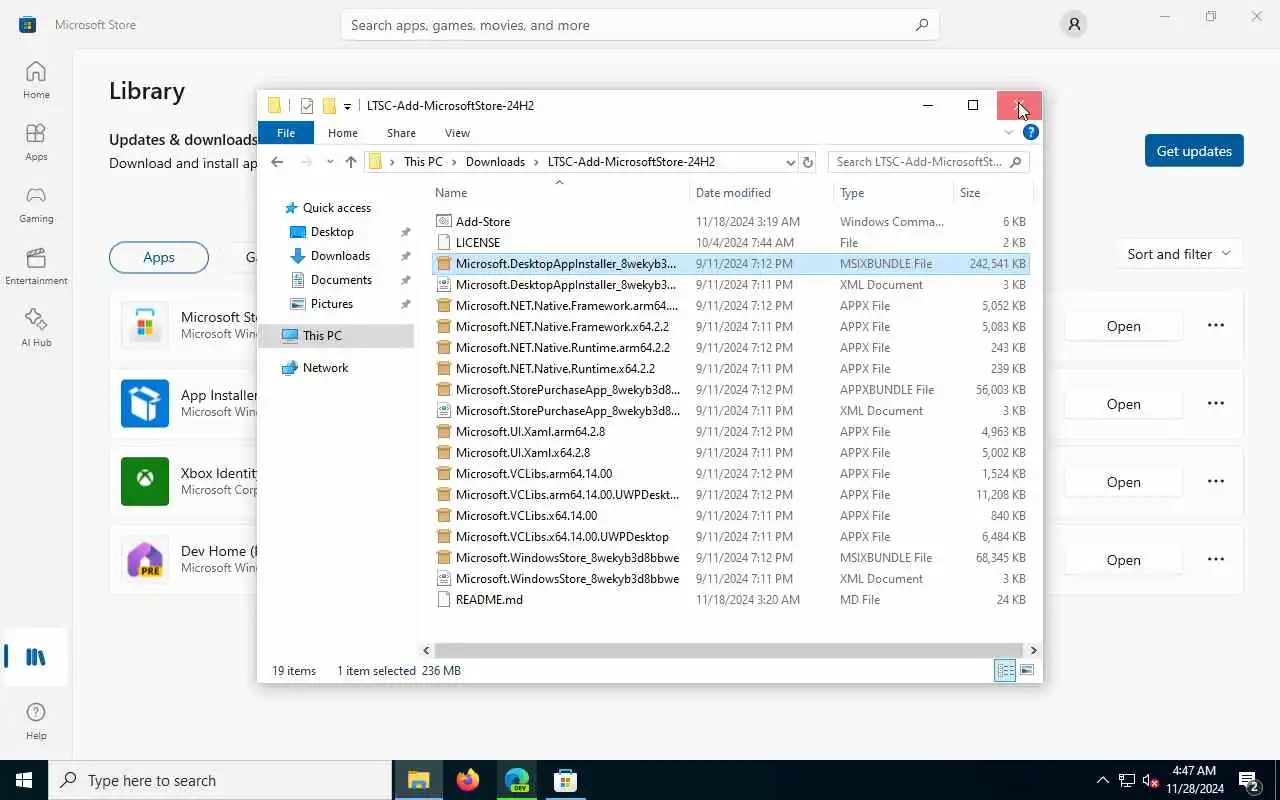
Task: Click Get updates button
Action: [x=1194, y=151]
